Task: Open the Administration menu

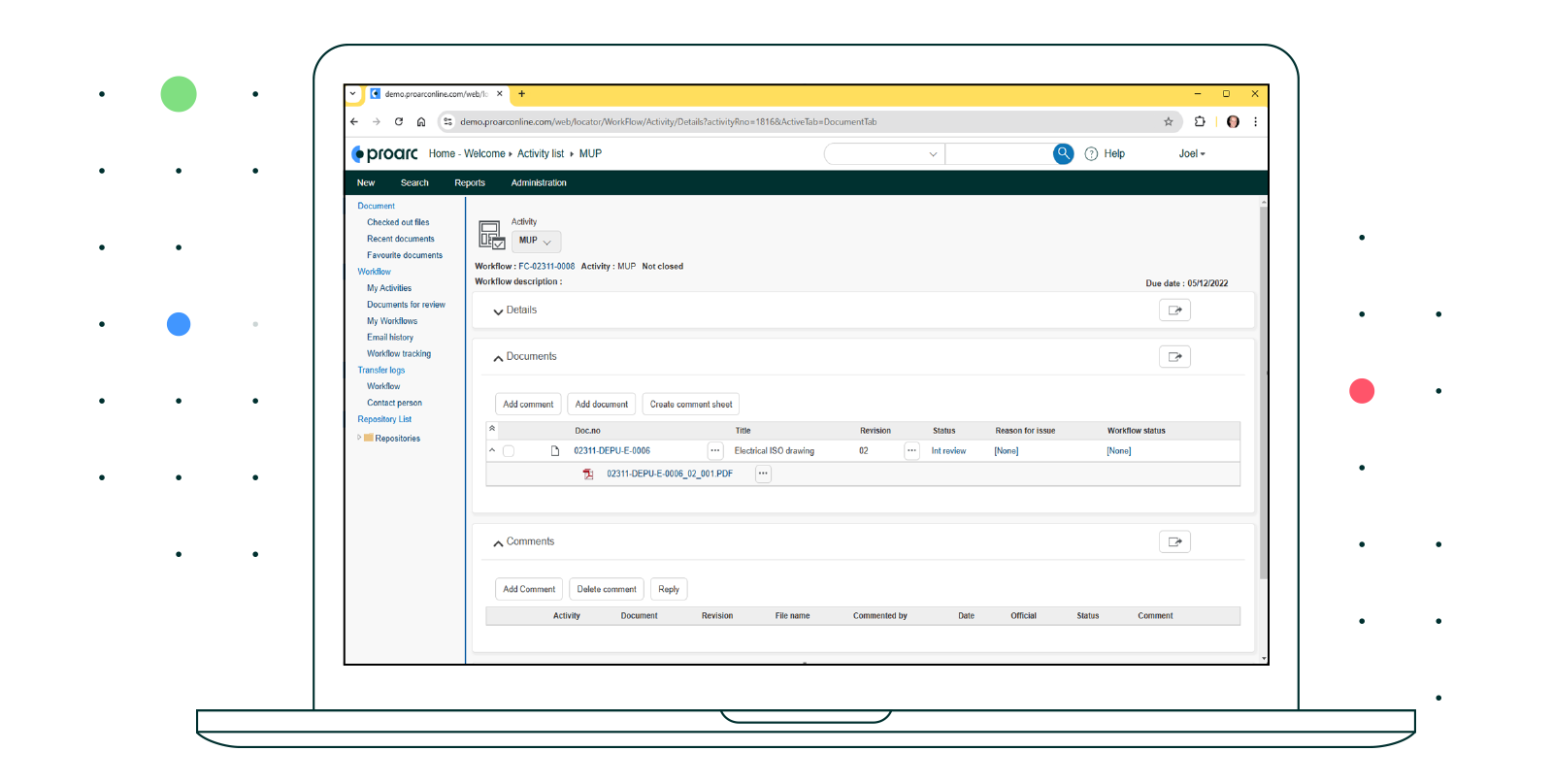Action: [539, 183]
